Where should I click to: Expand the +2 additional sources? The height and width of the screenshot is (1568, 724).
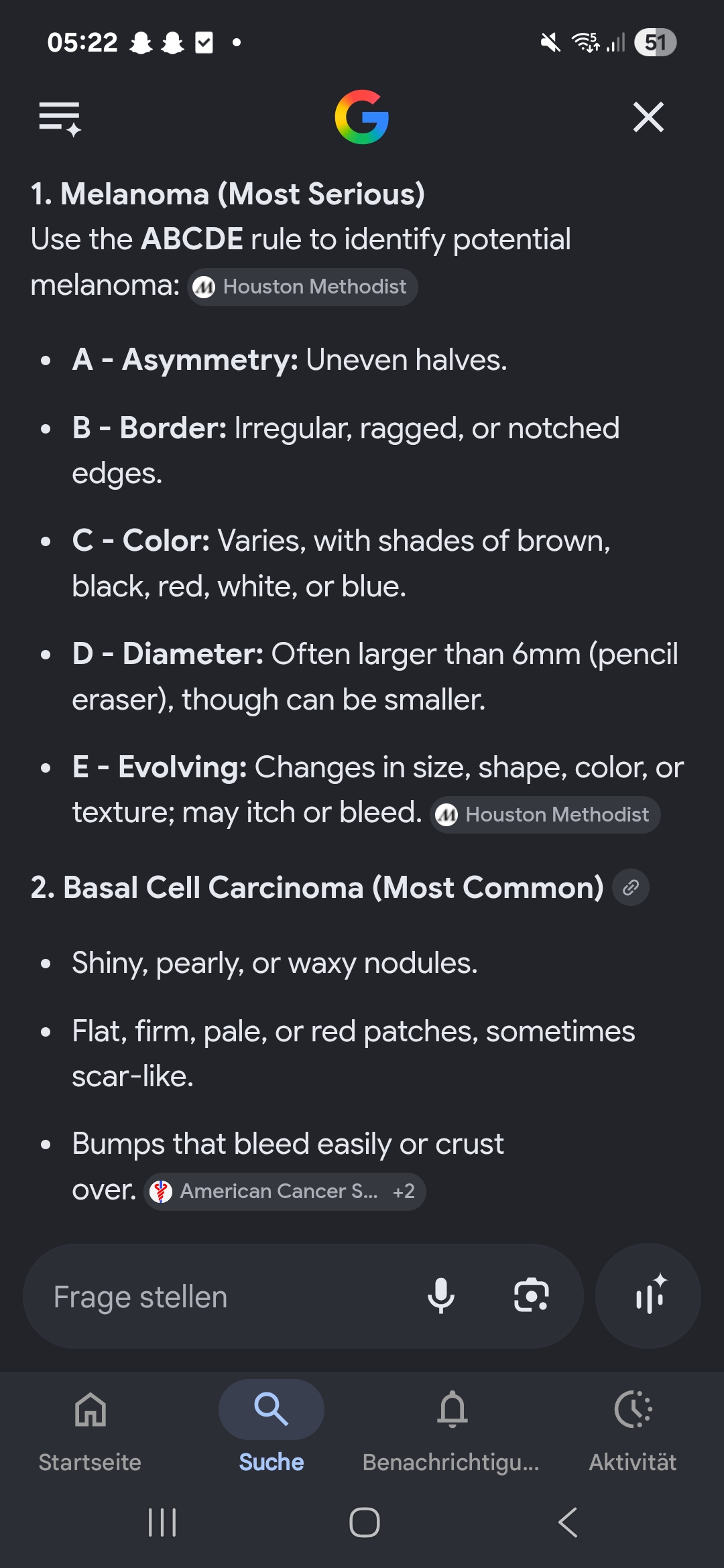click(x=404, y=1191)
